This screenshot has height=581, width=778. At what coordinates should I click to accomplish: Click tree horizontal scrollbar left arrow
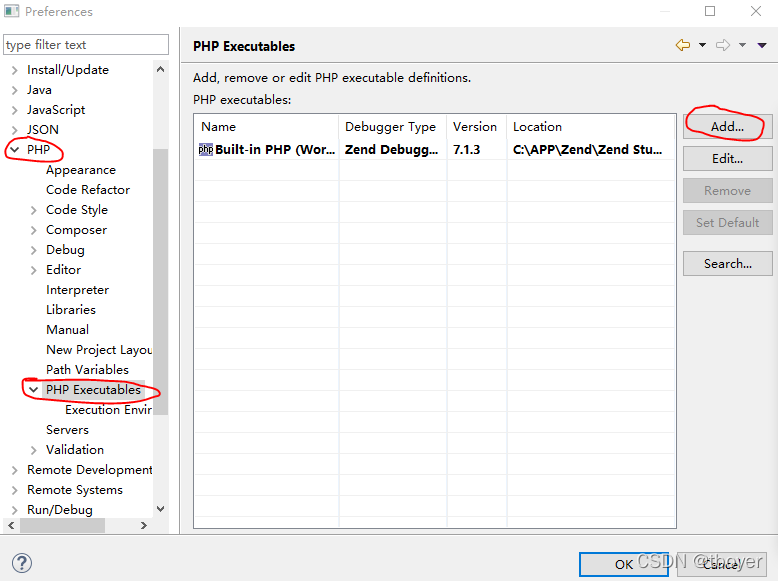11,525
